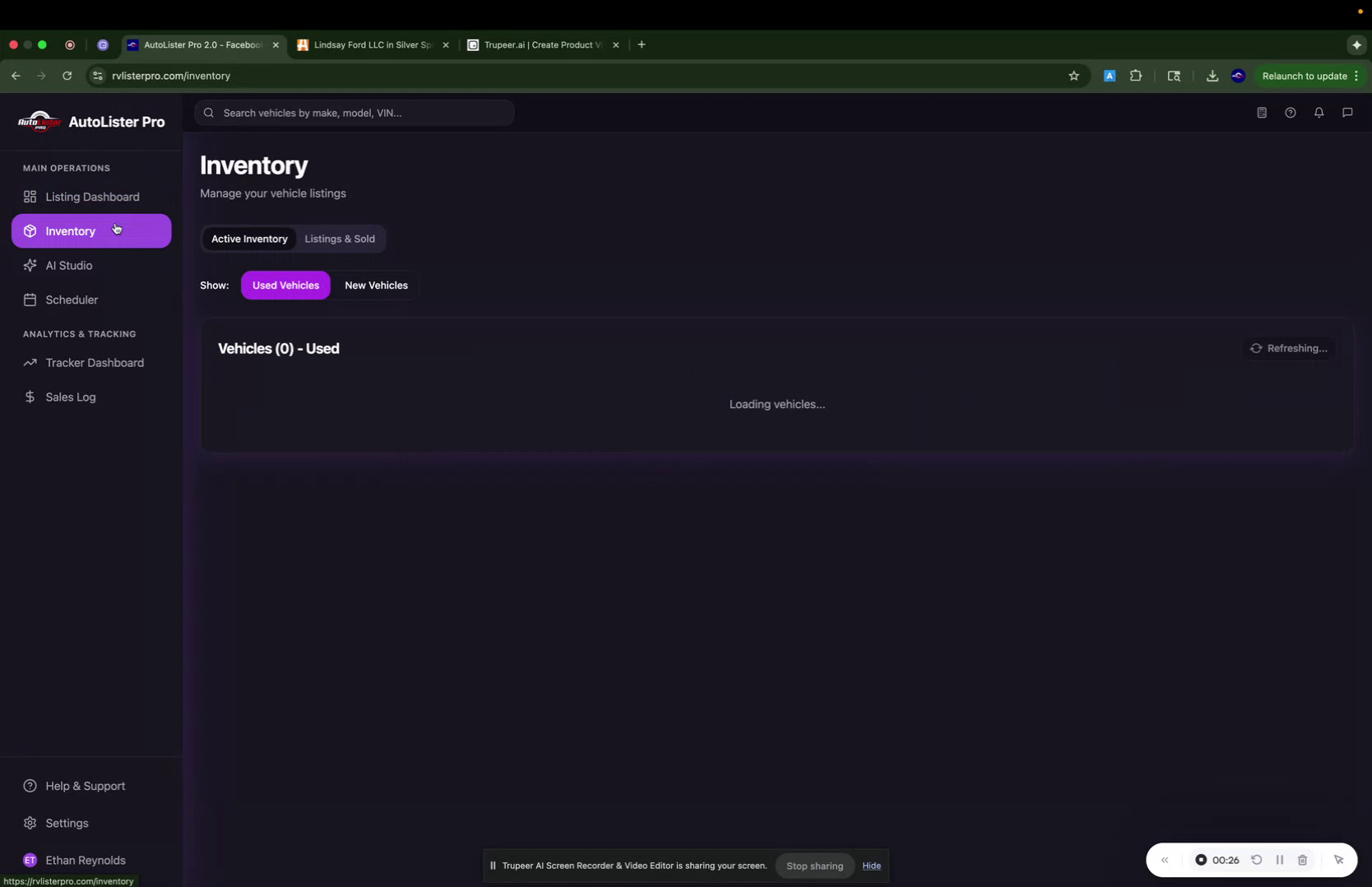Open the Inventory section in sidebar
The image size is (1372, 887).
tap(71, 231)
